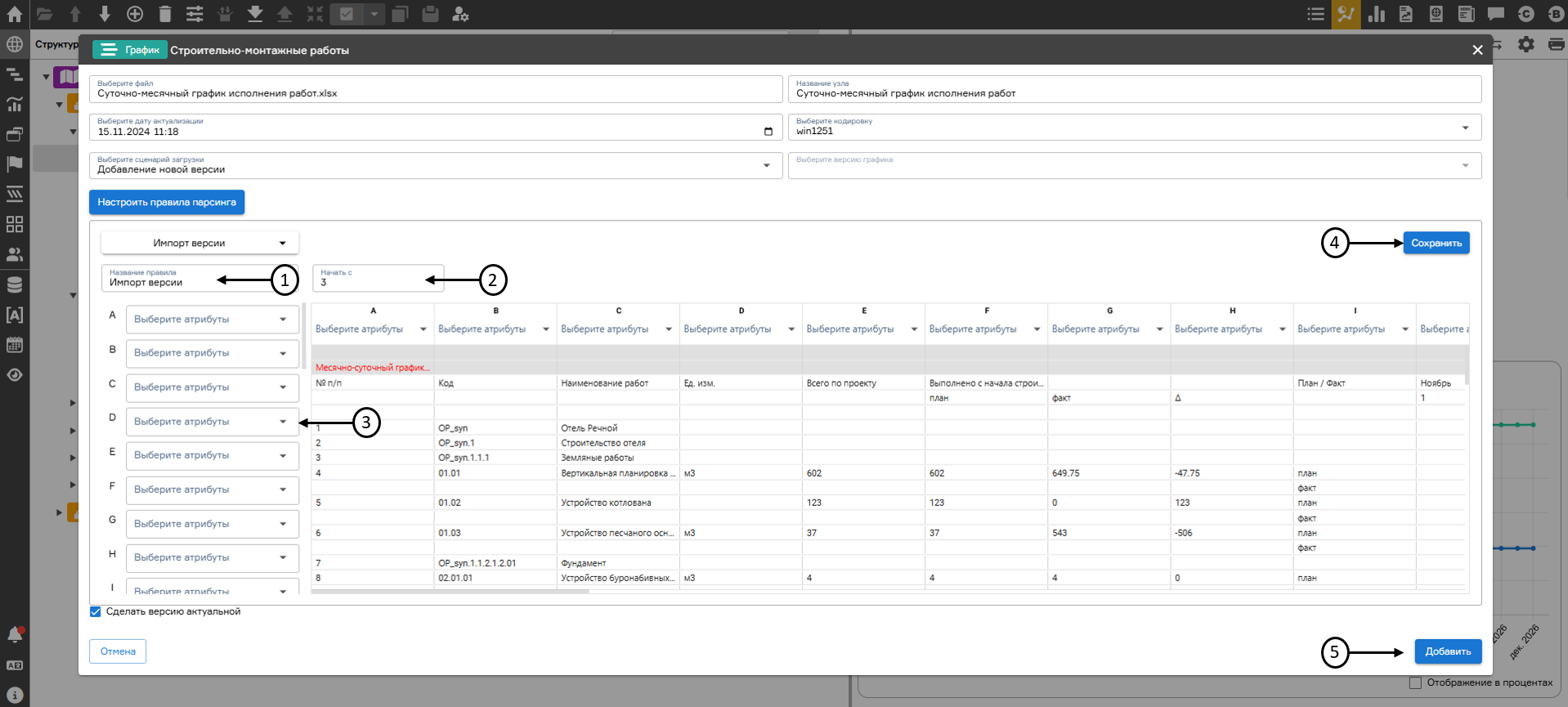
Task: Click the 'Название правила' input field
Action: click(200, 278)
